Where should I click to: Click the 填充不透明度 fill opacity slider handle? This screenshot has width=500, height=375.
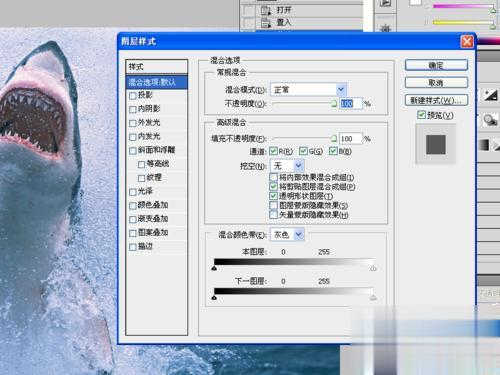tap(333, 138)
